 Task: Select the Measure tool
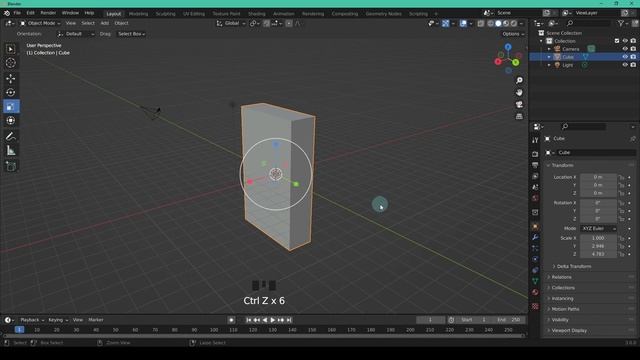coord(11,151)
